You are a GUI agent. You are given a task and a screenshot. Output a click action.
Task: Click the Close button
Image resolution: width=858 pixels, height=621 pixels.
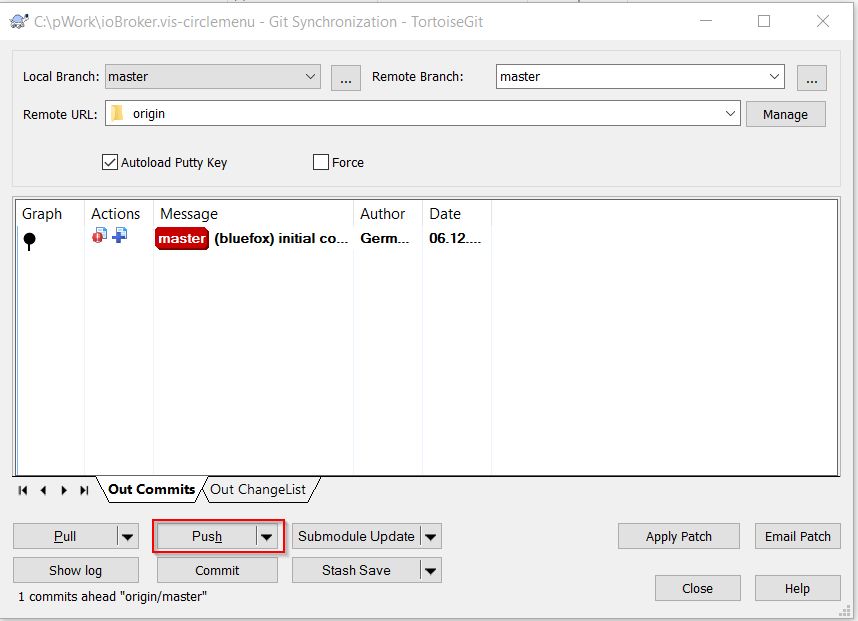point(698,589)
